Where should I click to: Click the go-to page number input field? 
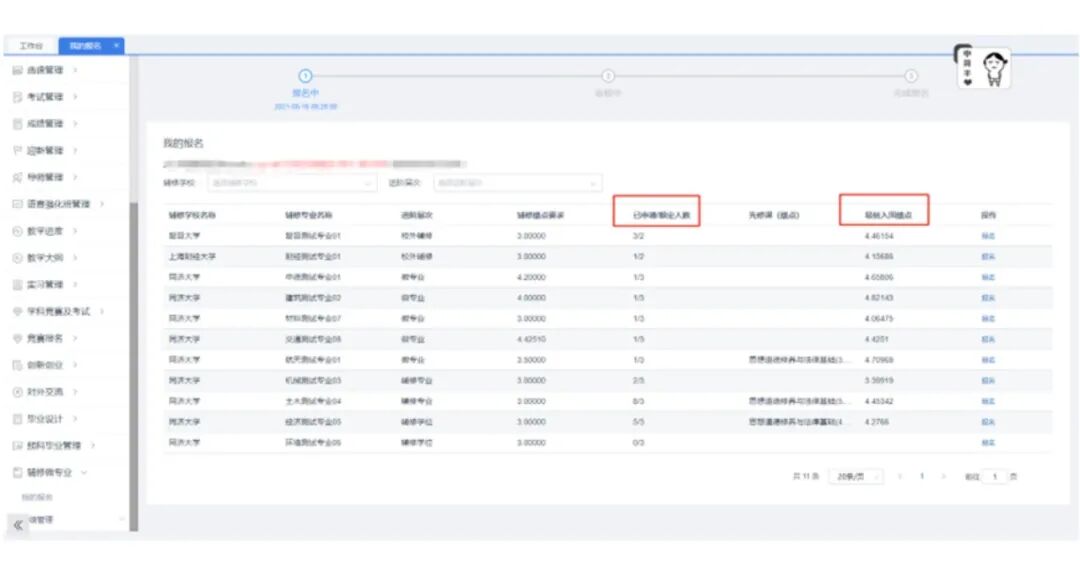click(x=995, y=477)
